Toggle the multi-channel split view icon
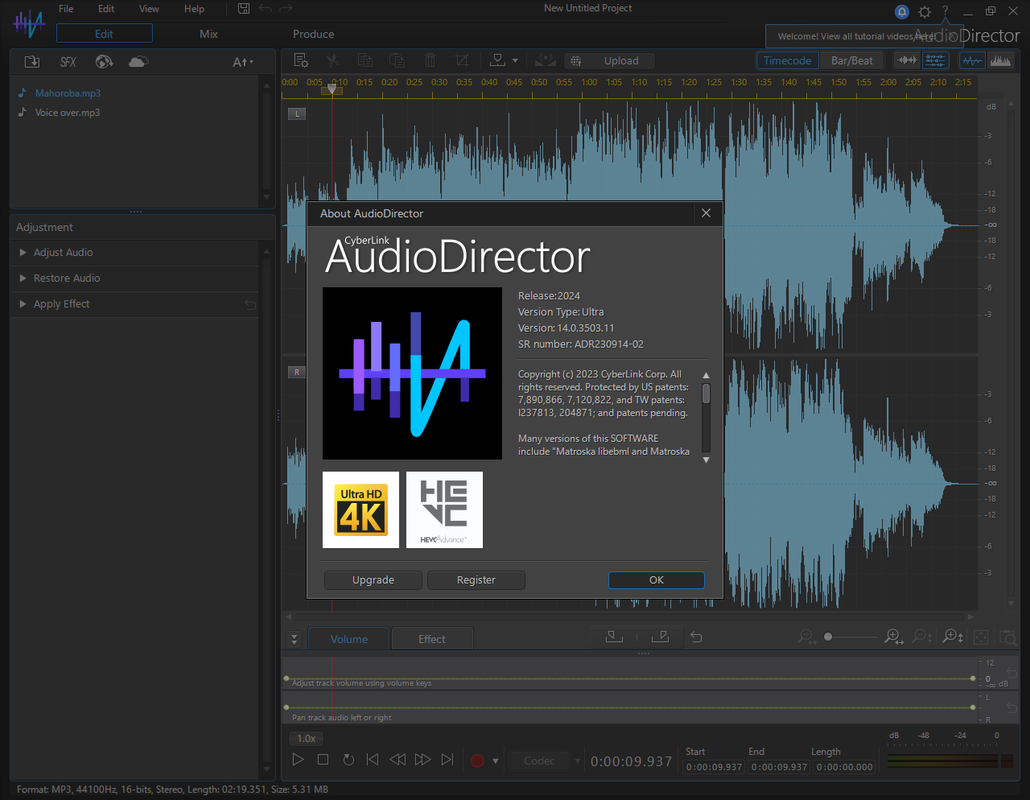 tap(935, 60)
